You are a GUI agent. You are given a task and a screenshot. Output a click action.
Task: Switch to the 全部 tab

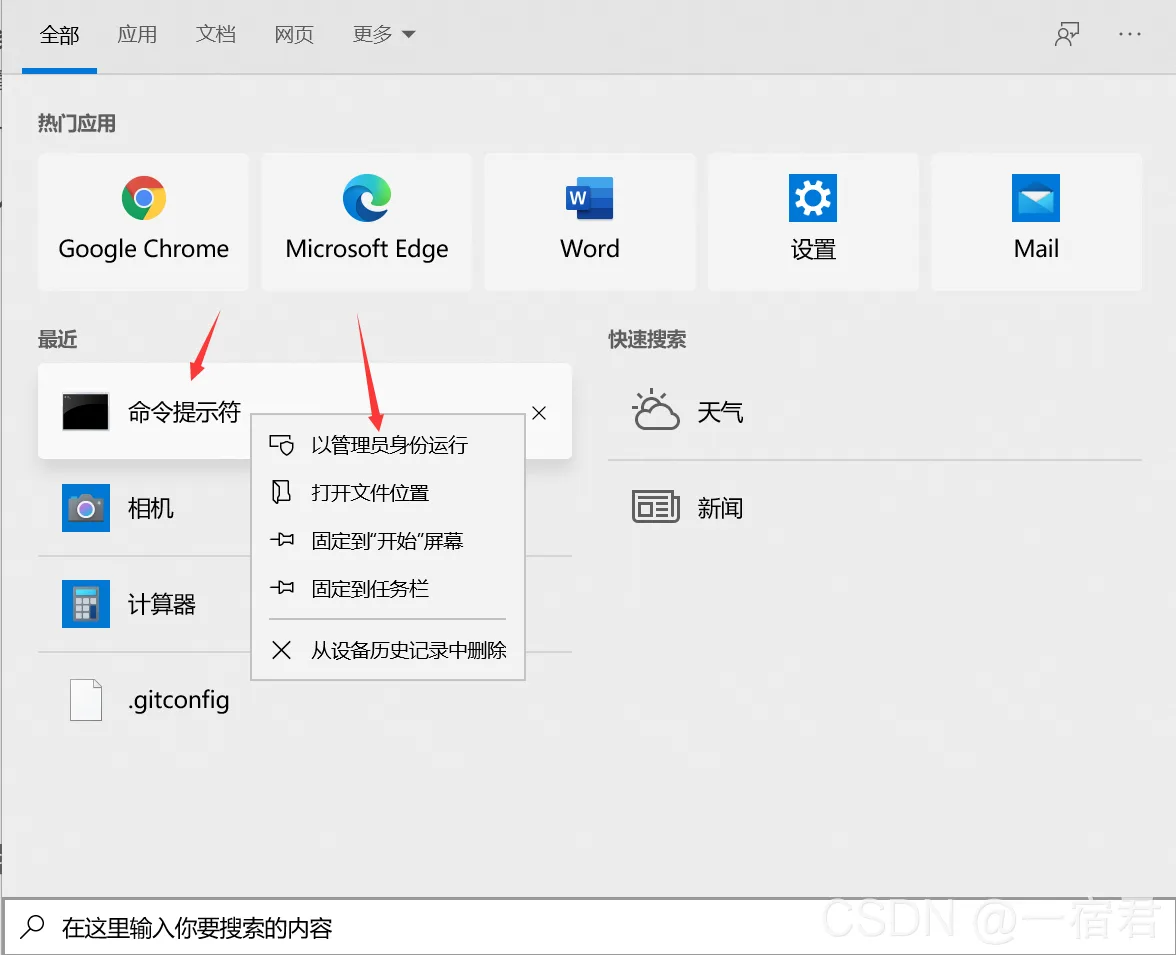59,35
